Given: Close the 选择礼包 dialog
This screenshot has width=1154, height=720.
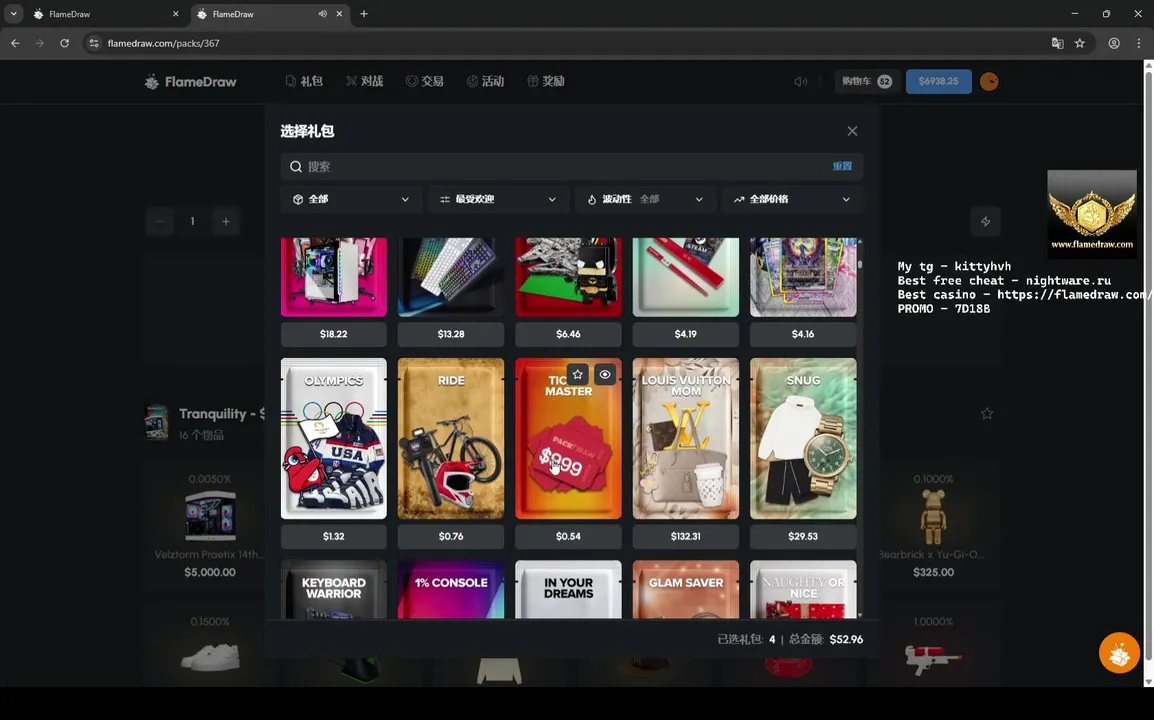Looking at the screenshot, I should pos(852,131).
